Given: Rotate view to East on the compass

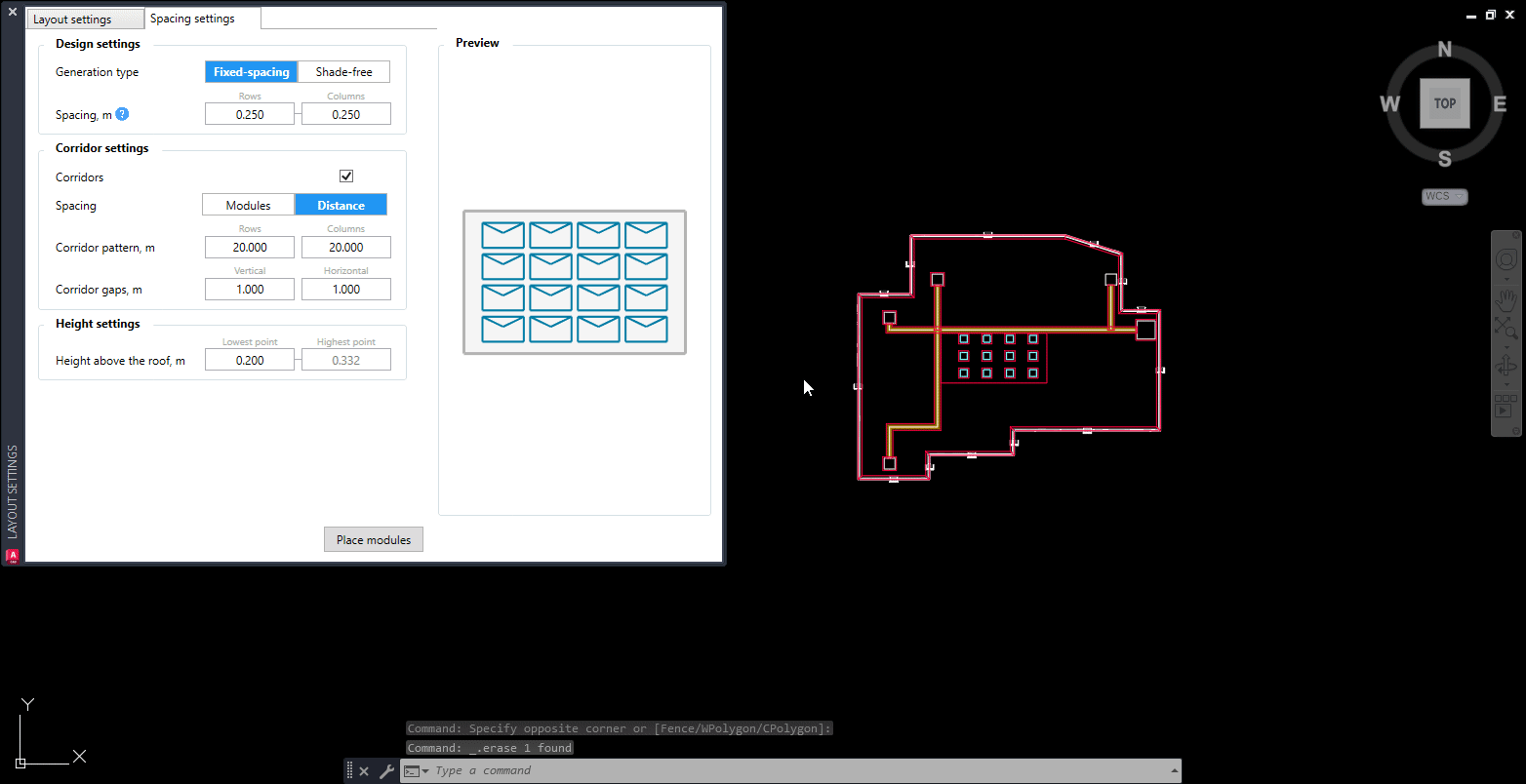Looking at the screenshot, I should [1500, 104].
